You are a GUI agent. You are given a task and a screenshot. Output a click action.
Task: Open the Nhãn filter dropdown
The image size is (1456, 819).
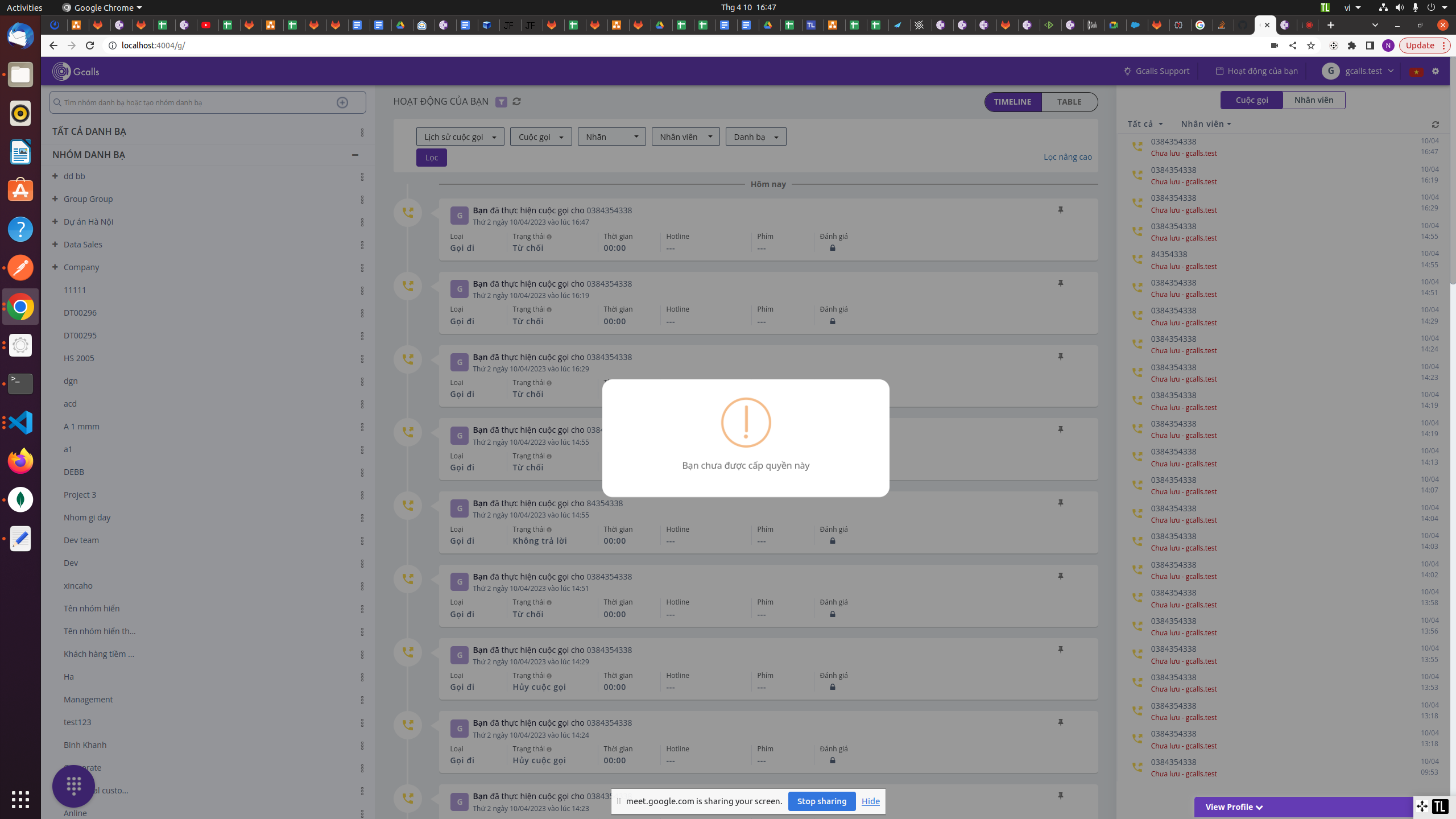click(x=611, y=136)
